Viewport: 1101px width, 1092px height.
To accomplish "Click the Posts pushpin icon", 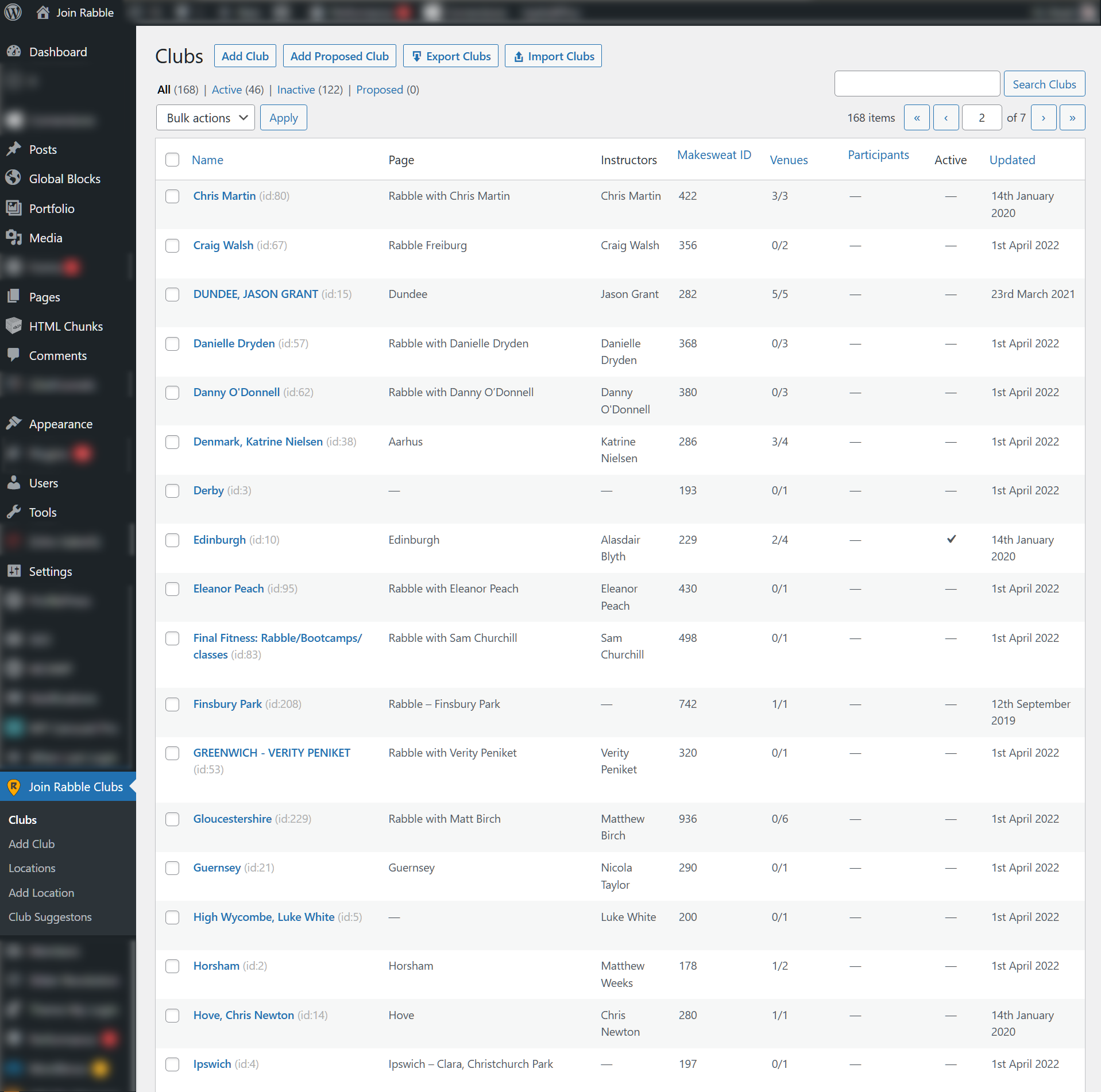I will click(x=14, y=149).
